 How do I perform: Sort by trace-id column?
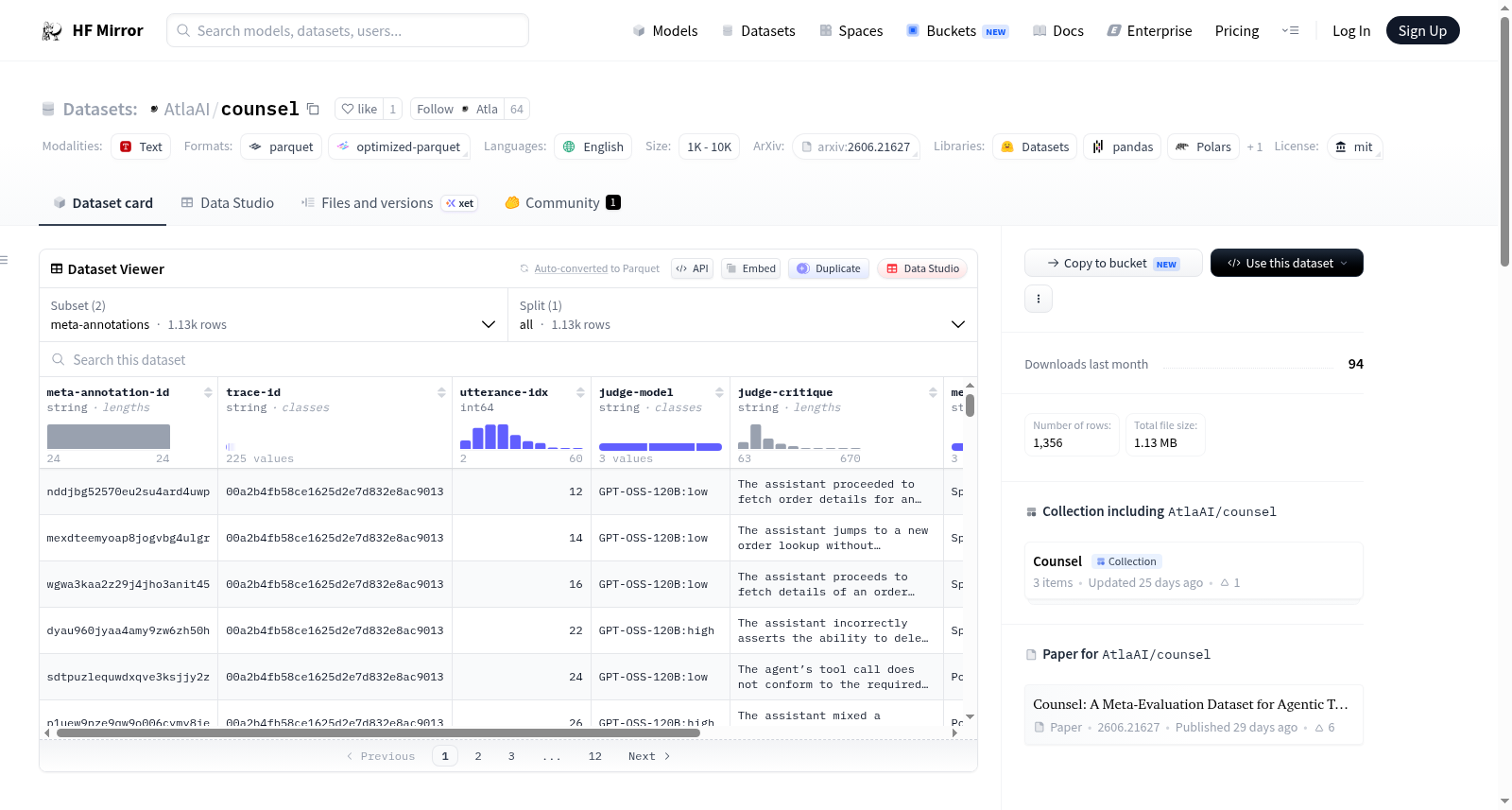pos(441,392)
